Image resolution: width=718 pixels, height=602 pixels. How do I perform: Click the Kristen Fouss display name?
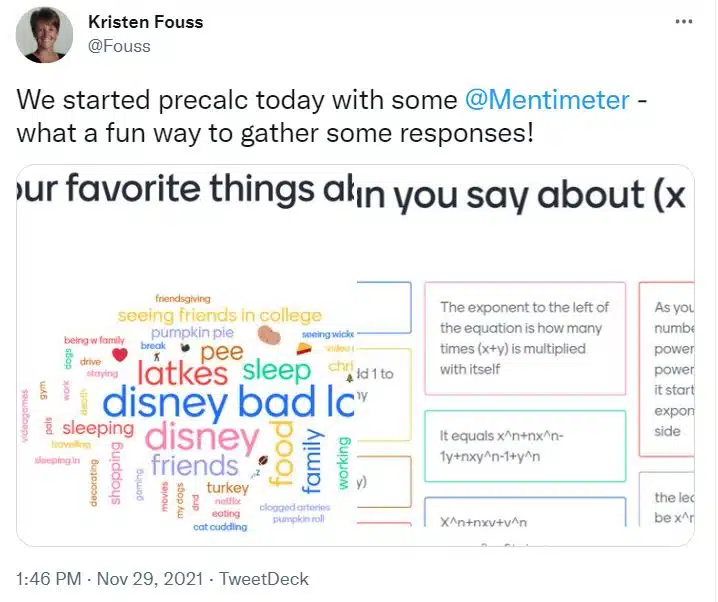(x=146, y=22)
